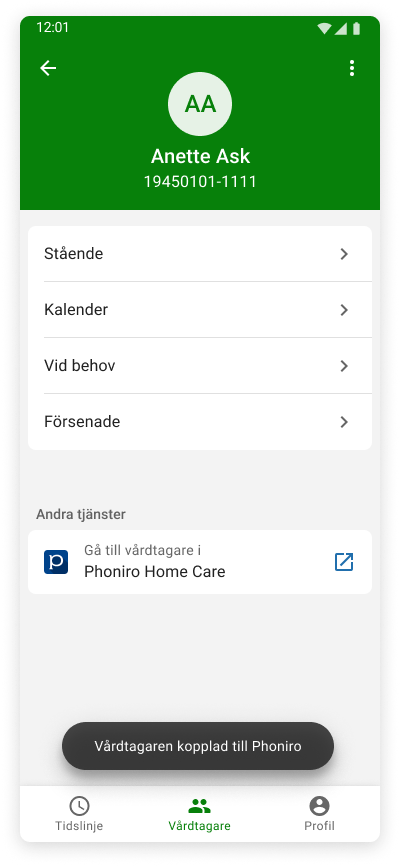Tap the Vårdtagare people icon
This screenshot has height=866, width=400.
click(x=199, y=806)
